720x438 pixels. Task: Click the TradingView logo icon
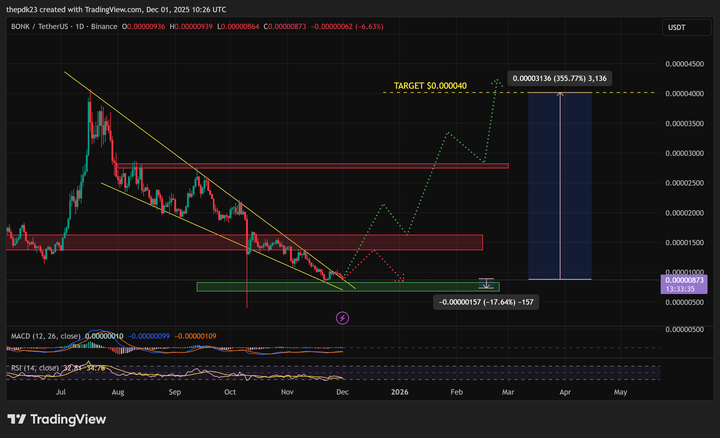pyautogui.click(x=17, y=419)
